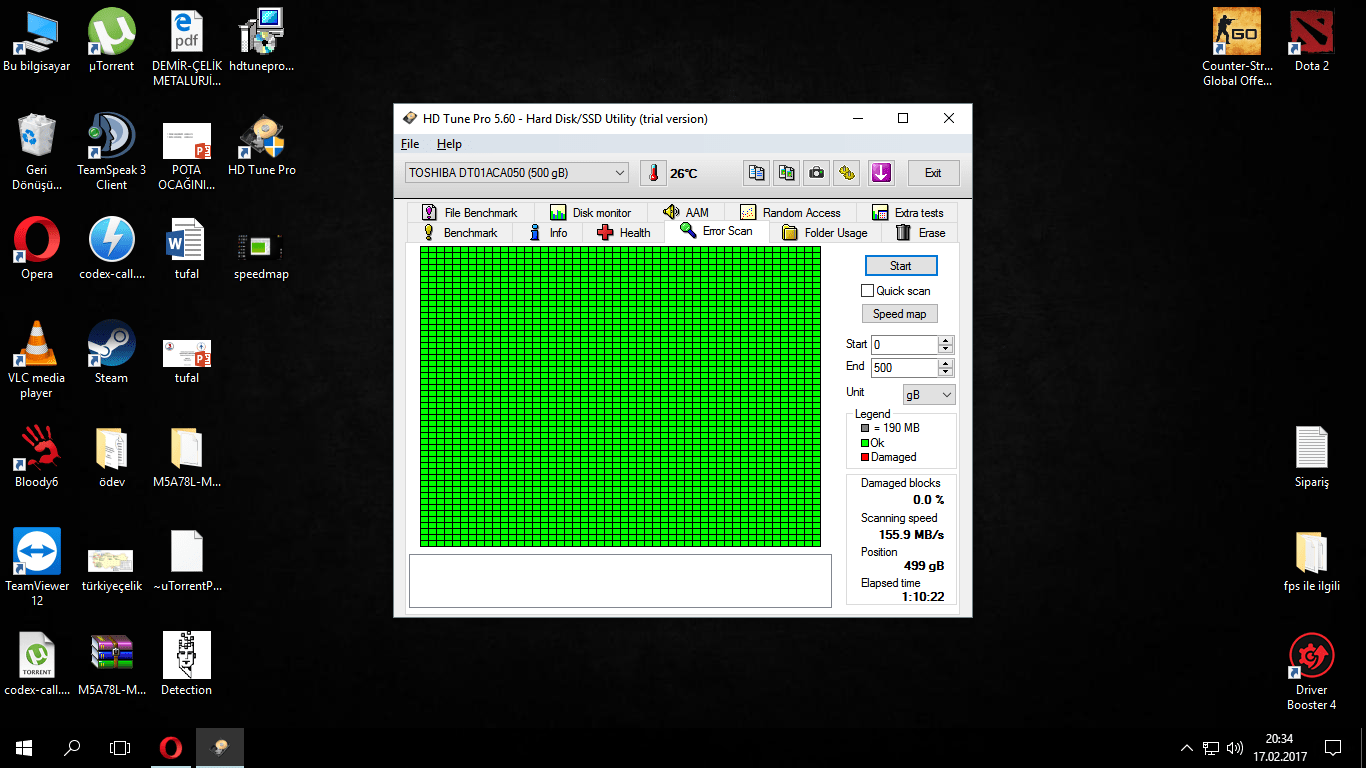Select the Counter-Strike Global Offensive shortcut
The width and height of the screenshot is (1366, 768).
click(x=1237, y=48)
